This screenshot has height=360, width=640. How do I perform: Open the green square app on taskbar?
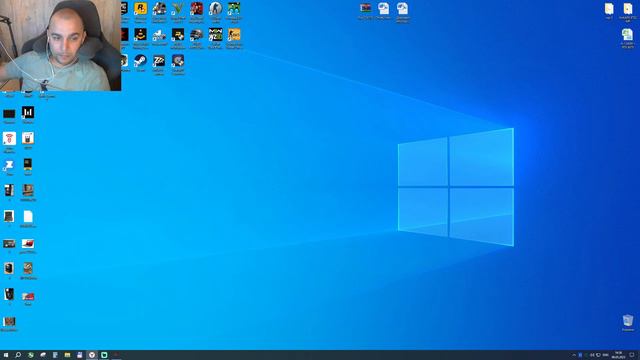[104, 355]
